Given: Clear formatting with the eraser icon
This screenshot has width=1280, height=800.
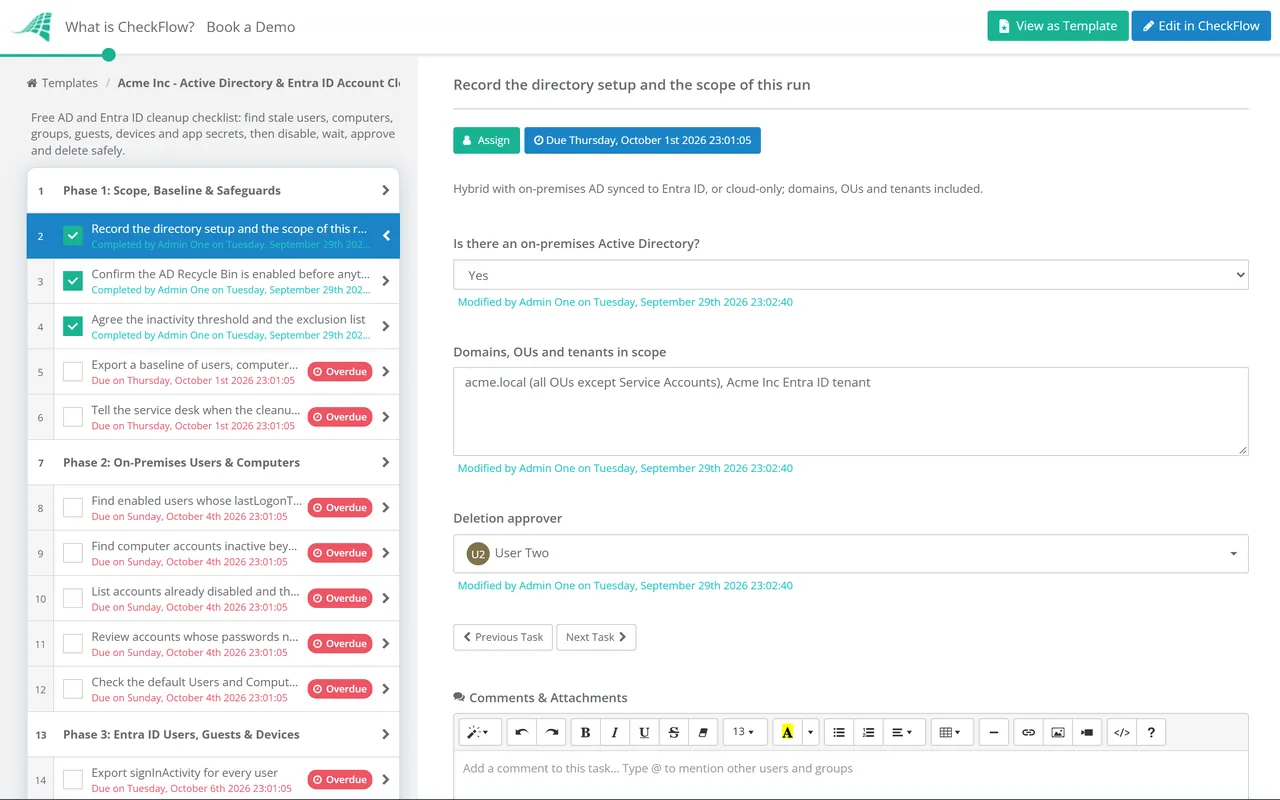Looking at the screenshot, I should click(703, 732).
